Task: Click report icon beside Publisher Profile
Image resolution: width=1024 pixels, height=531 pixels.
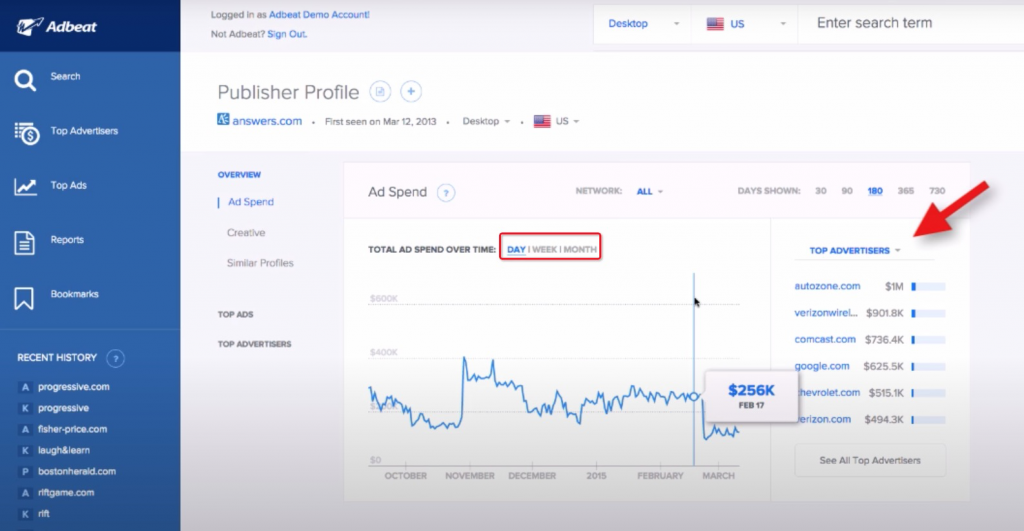Action: tap(380, 91)
